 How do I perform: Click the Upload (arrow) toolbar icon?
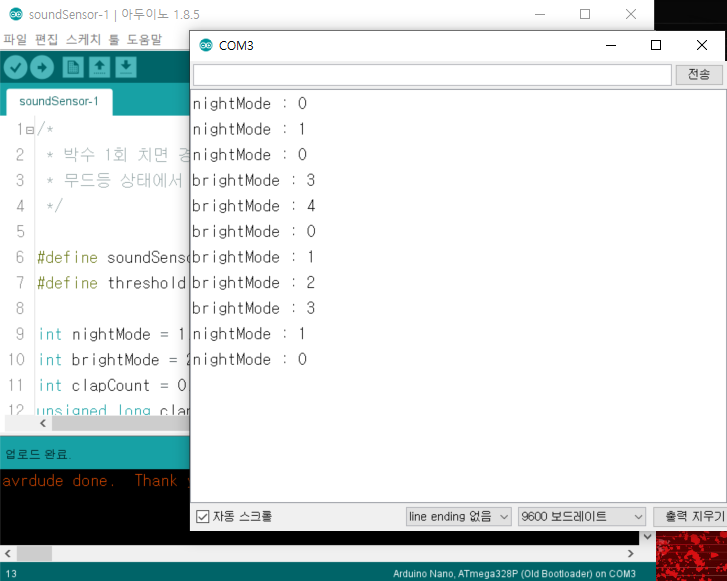pyautogui.click(x=42, y=68)
